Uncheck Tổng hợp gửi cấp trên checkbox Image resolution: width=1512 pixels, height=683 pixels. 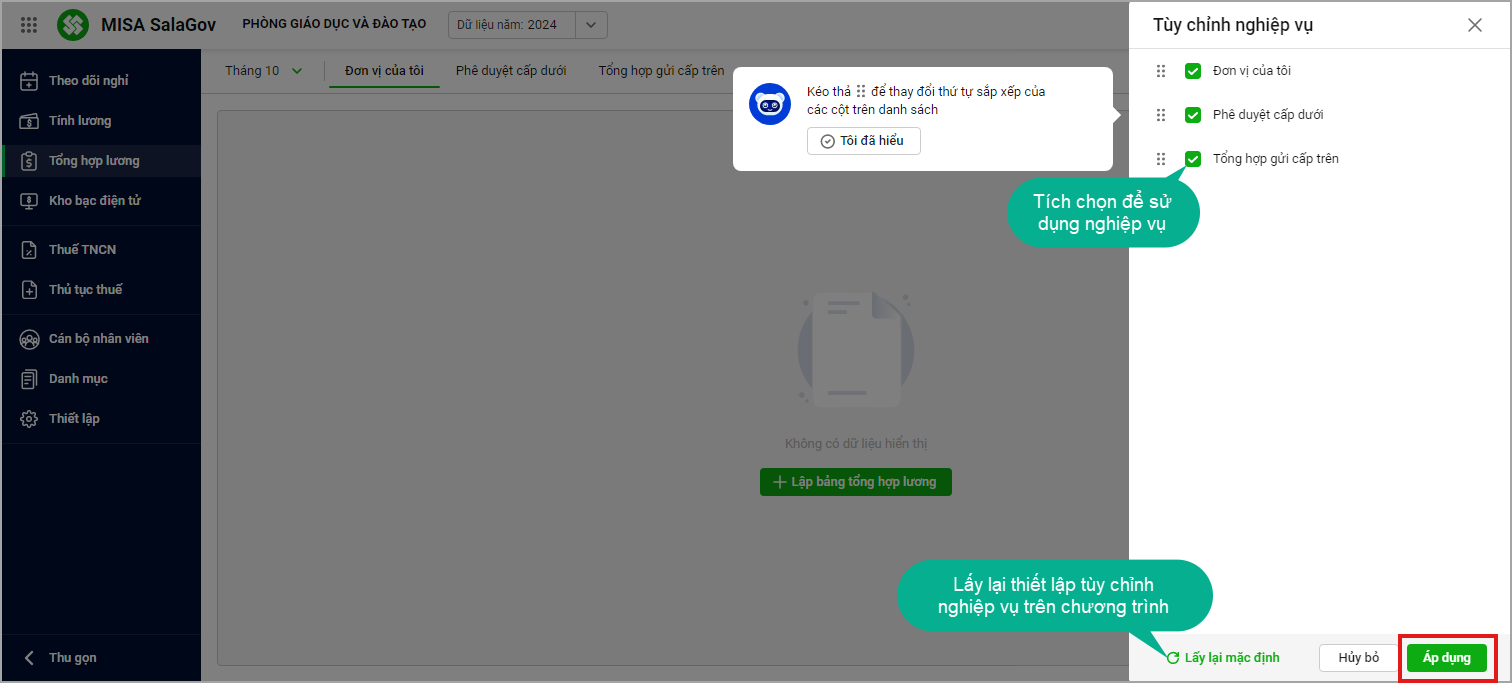point(1192,159)
